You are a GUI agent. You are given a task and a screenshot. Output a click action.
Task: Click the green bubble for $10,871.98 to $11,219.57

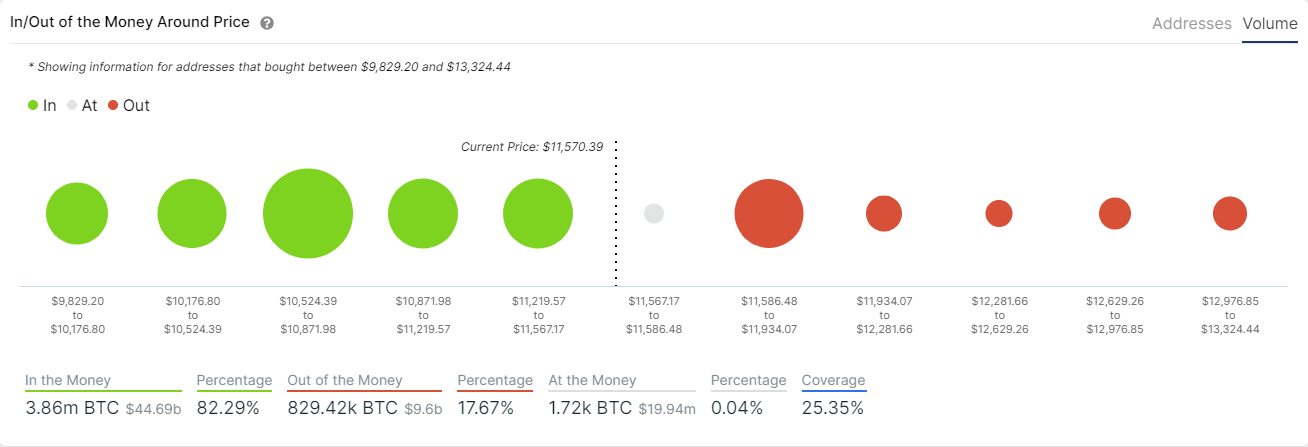(423, 214)
